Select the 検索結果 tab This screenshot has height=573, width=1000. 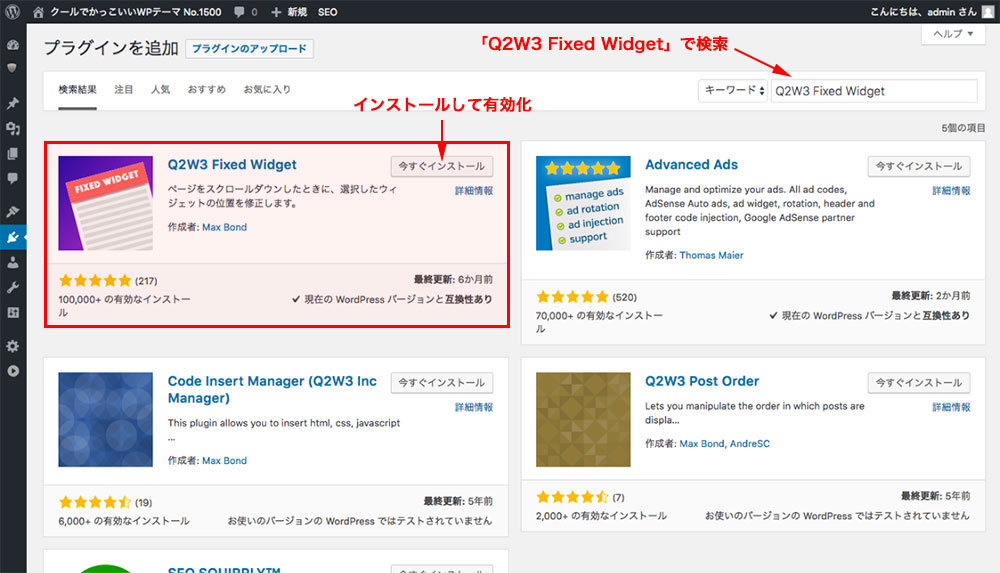click(x=77, y=89)
